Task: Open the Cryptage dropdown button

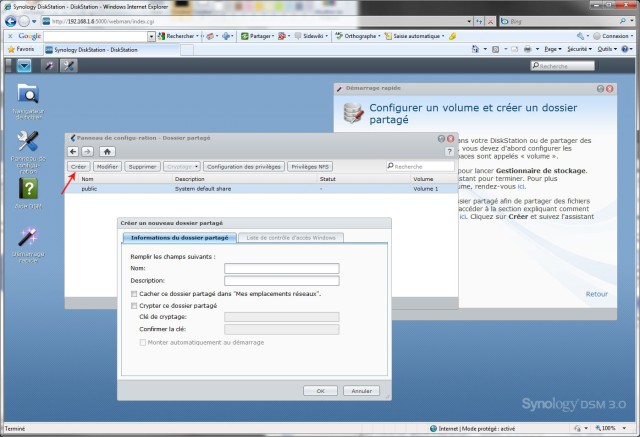Action: [182, 167]
